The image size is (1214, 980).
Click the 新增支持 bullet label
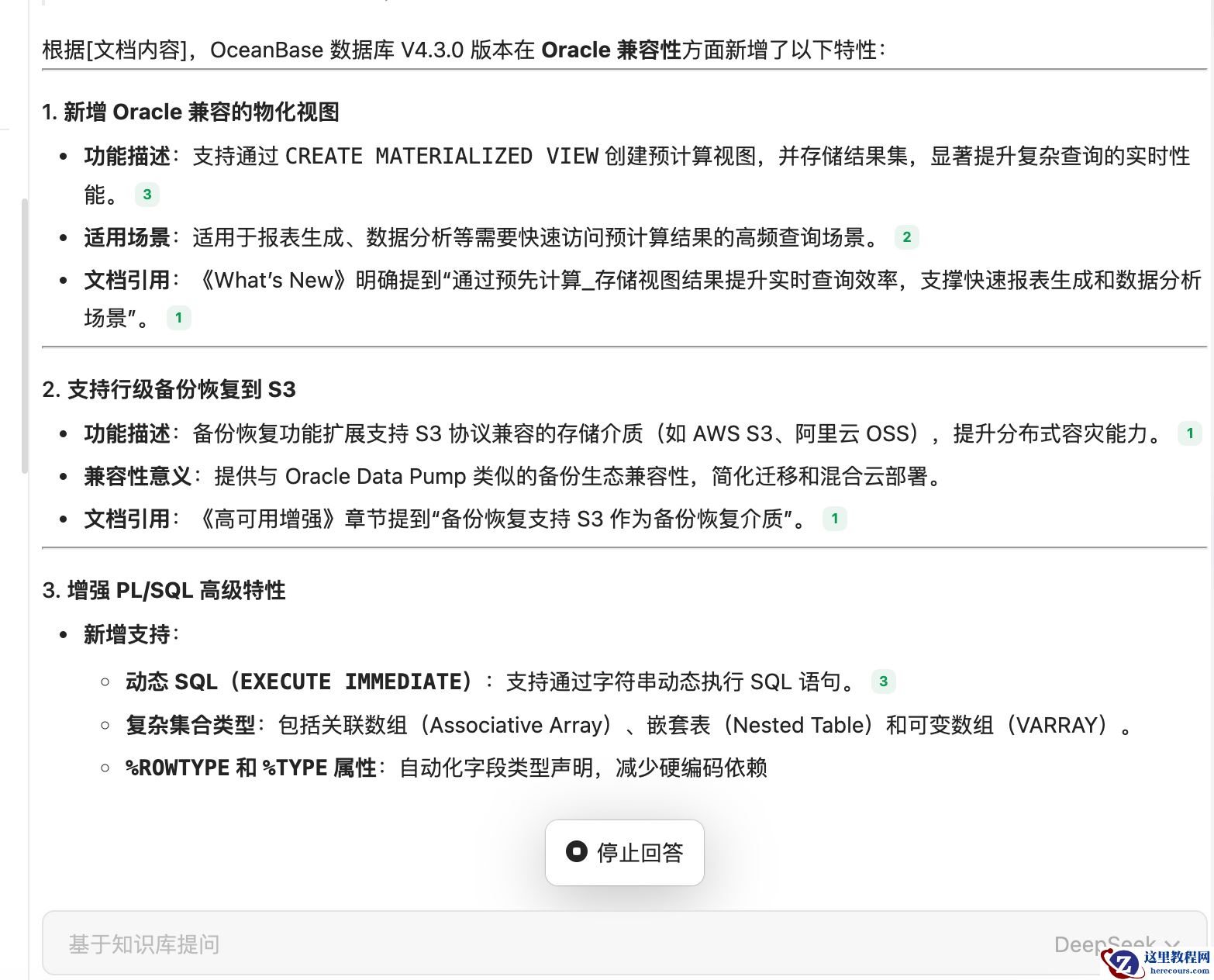pyautogui.click(x=127, y=635)
